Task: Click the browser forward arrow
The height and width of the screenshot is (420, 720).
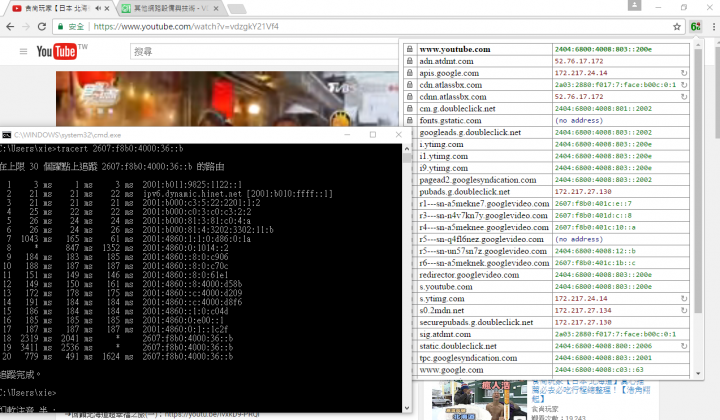Action: (x=26, y=27)
